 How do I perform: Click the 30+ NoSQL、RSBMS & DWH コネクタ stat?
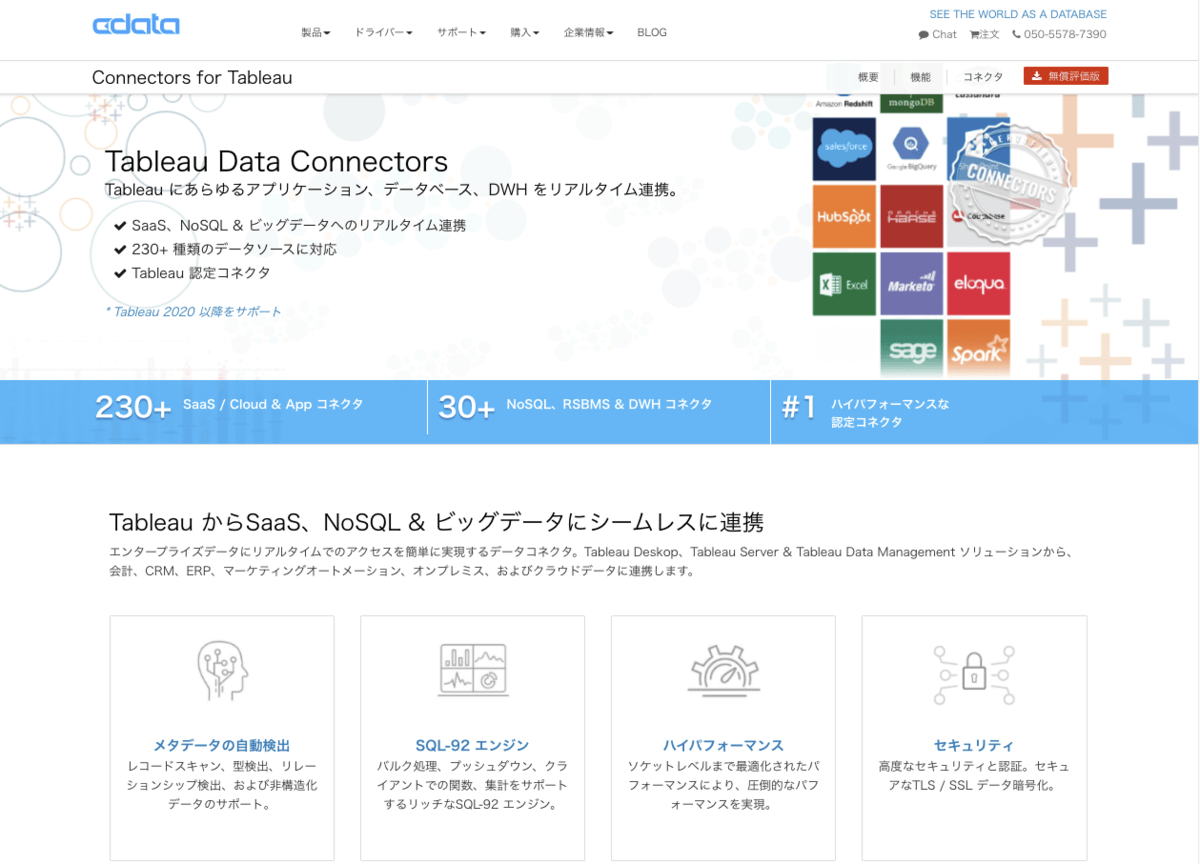[x=575, y=406]
